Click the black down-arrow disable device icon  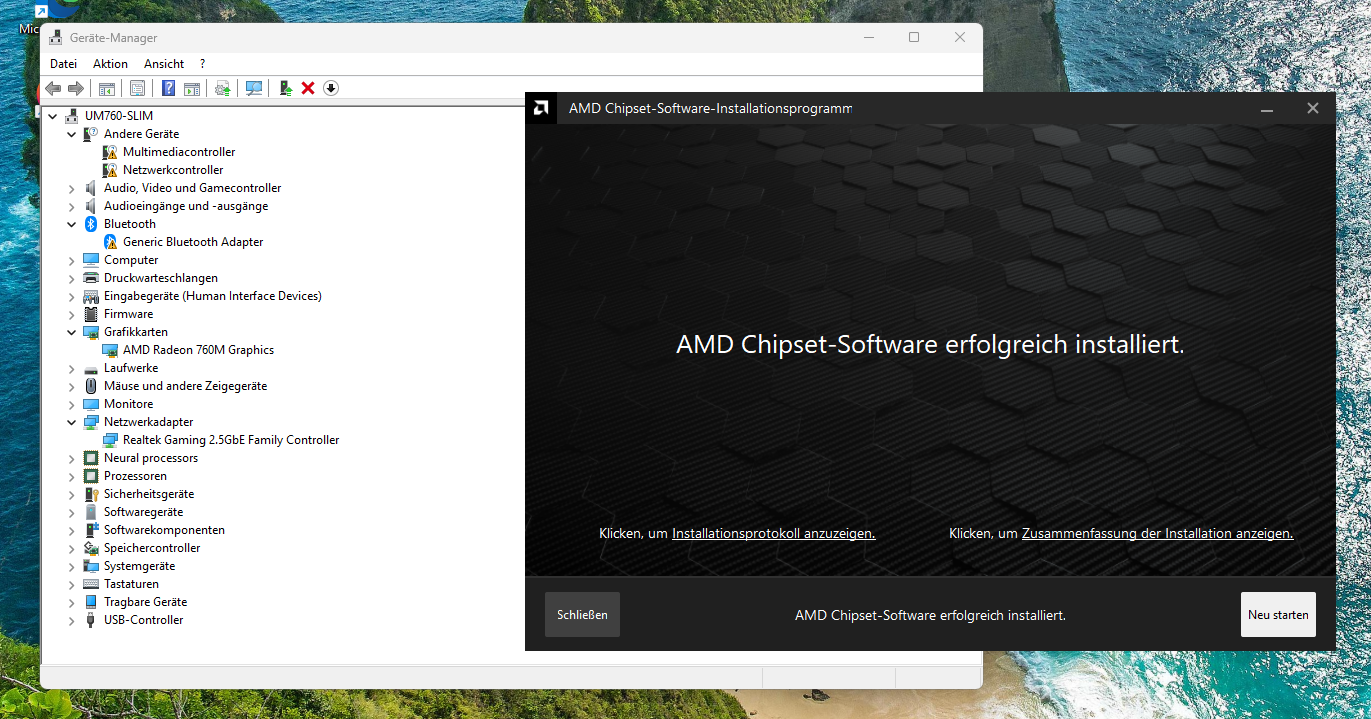point(331,88)
